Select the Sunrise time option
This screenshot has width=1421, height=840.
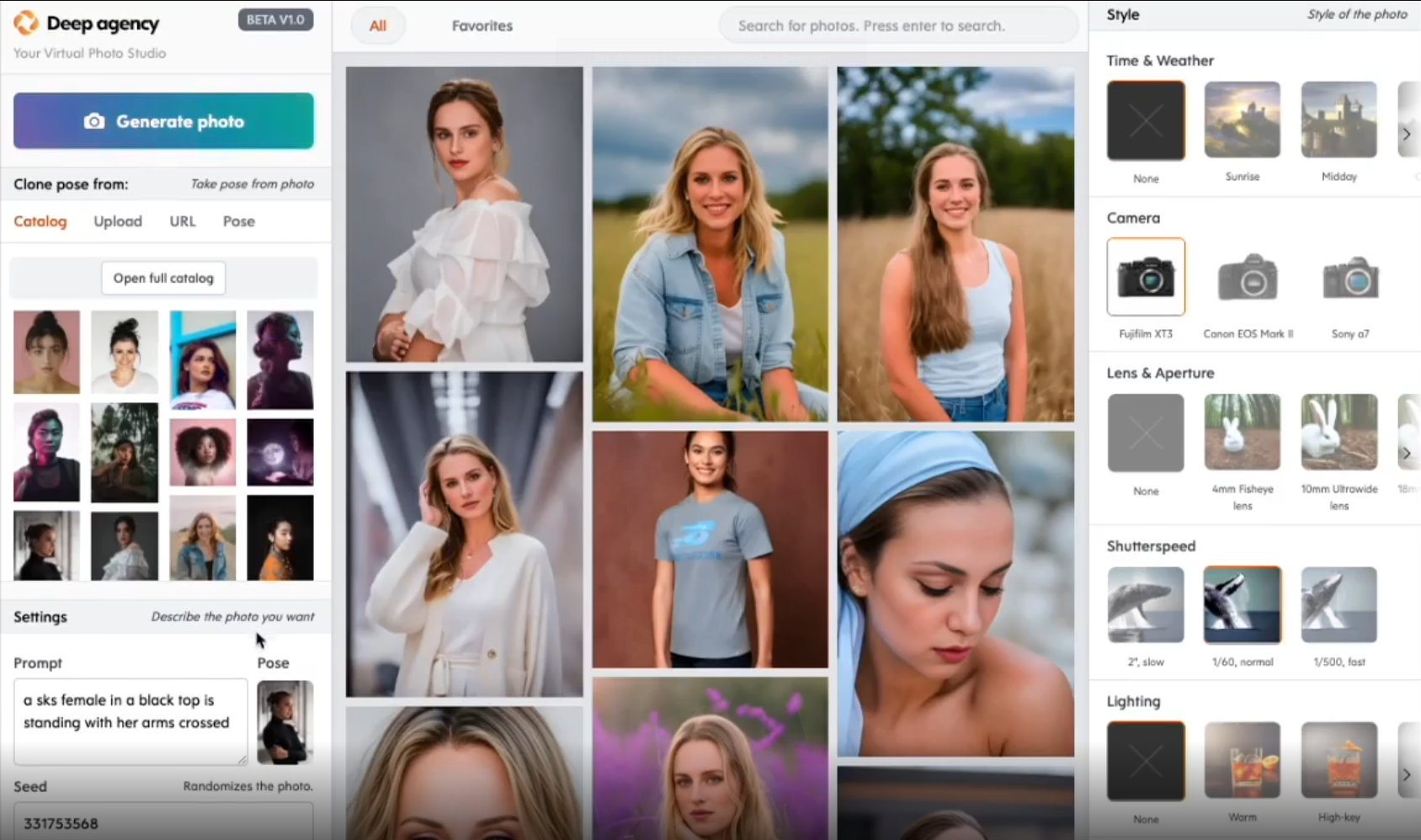[x=1242, y=120]
